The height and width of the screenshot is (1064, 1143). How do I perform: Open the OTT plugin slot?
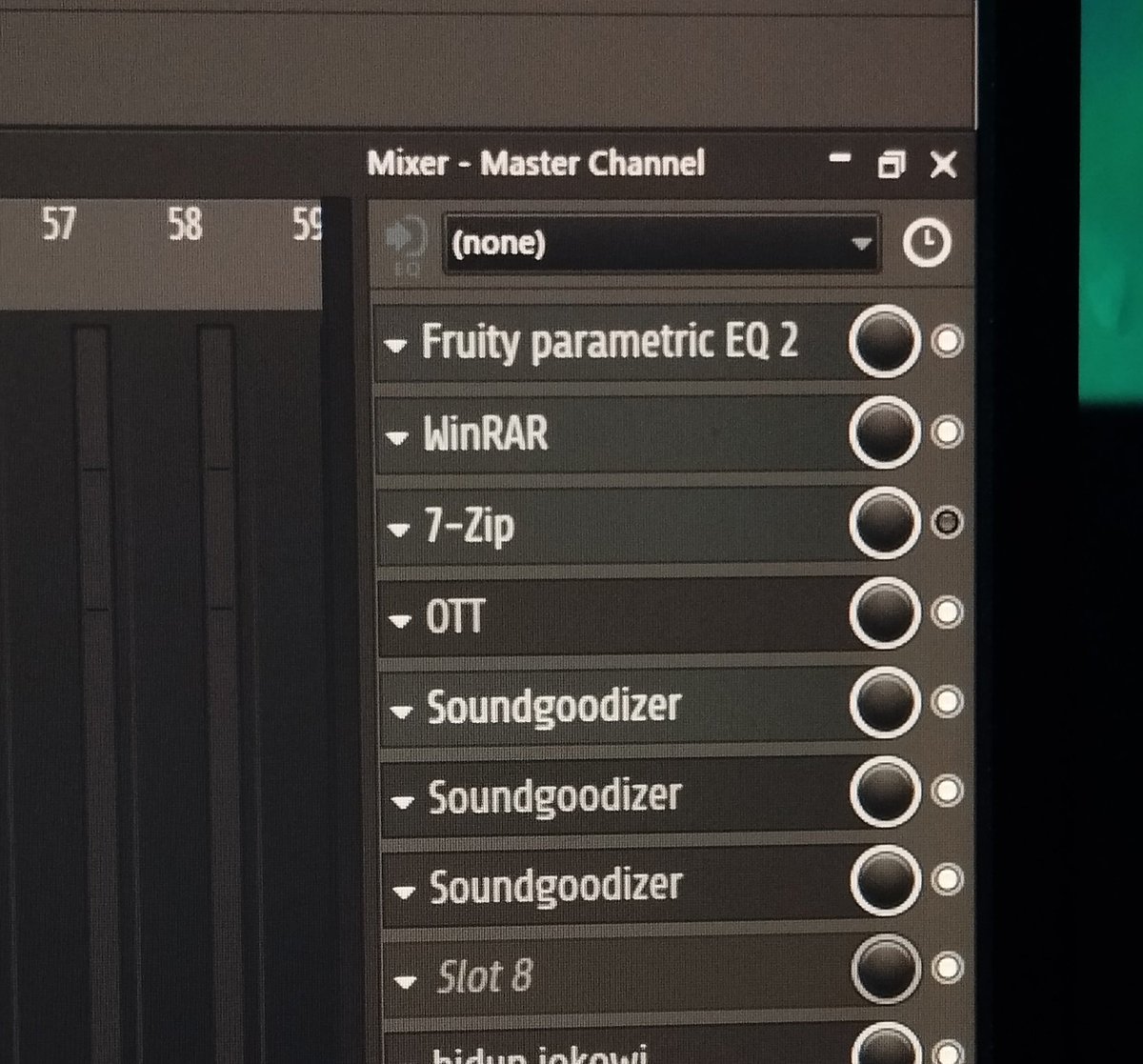click(x=455, y=617)
